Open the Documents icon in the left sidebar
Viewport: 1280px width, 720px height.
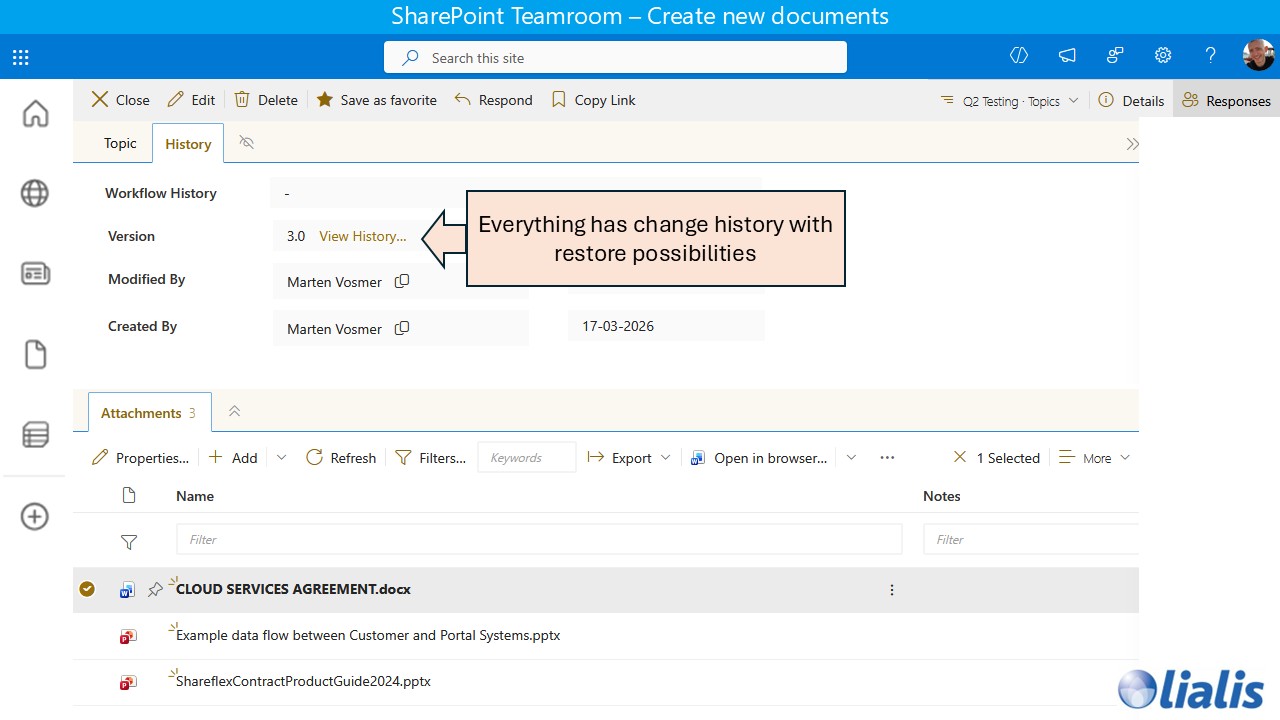35,353
